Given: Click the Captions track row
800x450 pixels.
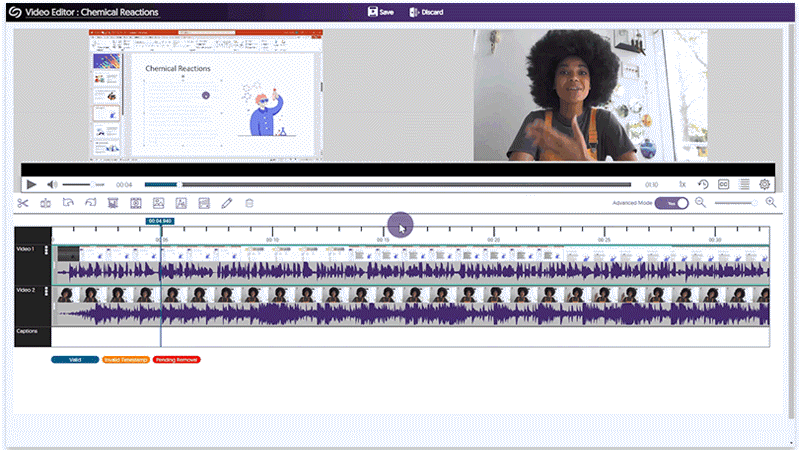Looking at the screenshot, I should coord(411,337).
